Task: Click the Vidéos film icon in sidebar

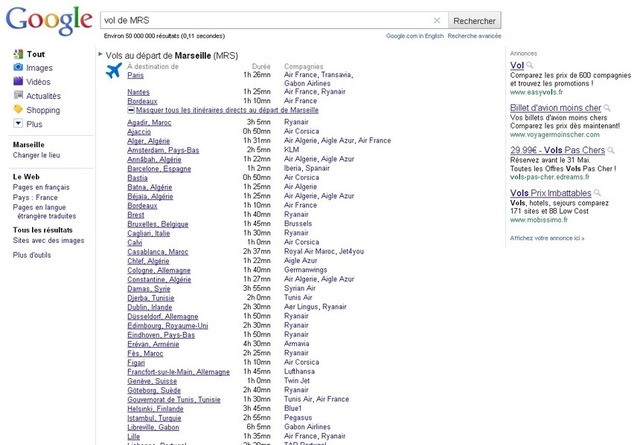Action: [x=18, y=82]
